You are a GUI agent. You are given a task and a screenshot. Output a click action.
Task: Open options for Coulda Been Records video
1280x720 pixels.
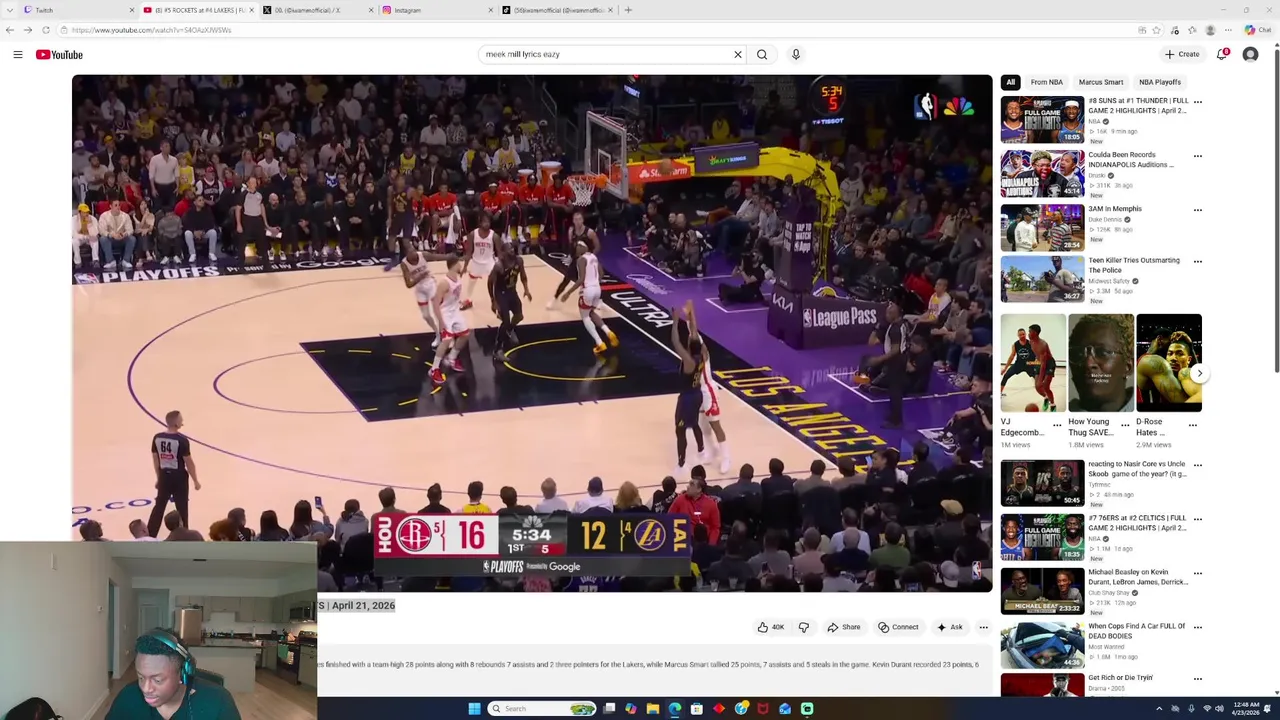[1198, 156]
